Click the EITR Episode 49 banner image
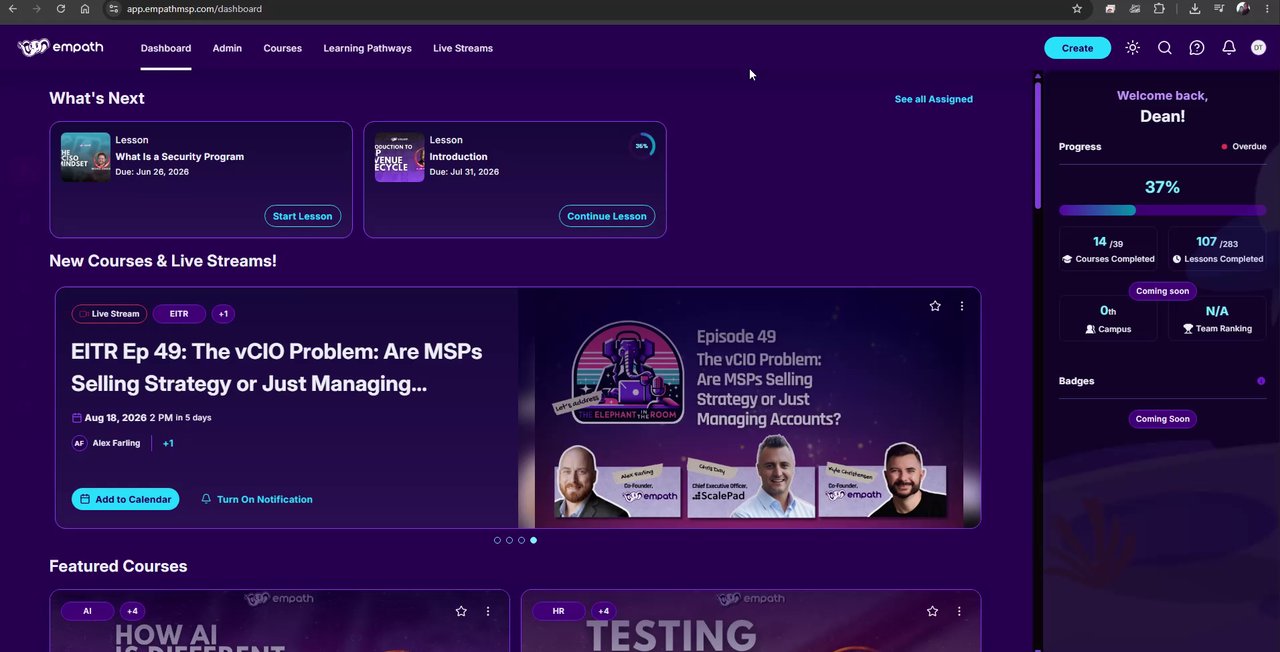 click(x=749, y=408)
